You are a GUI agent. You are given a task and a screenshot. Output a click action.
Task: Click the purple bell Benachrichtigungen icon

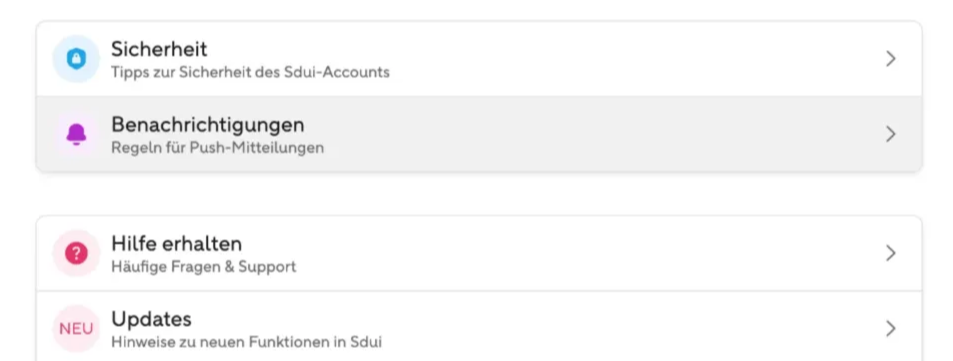click(x=76, y=134)
